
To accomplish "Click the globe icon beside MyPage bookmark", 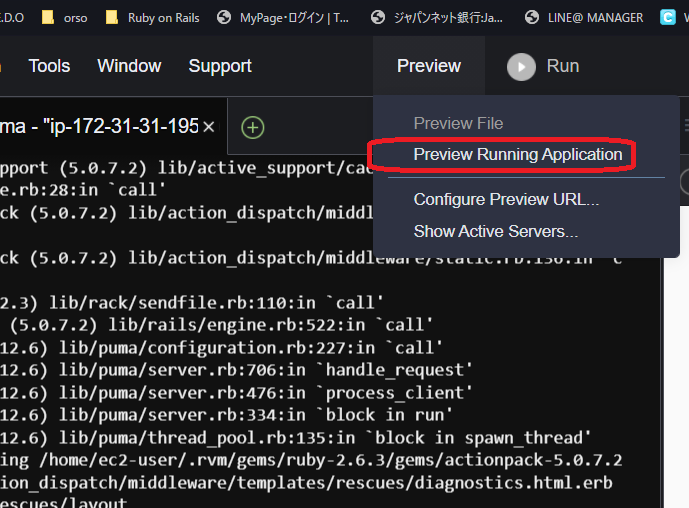I will coord(224,18).
